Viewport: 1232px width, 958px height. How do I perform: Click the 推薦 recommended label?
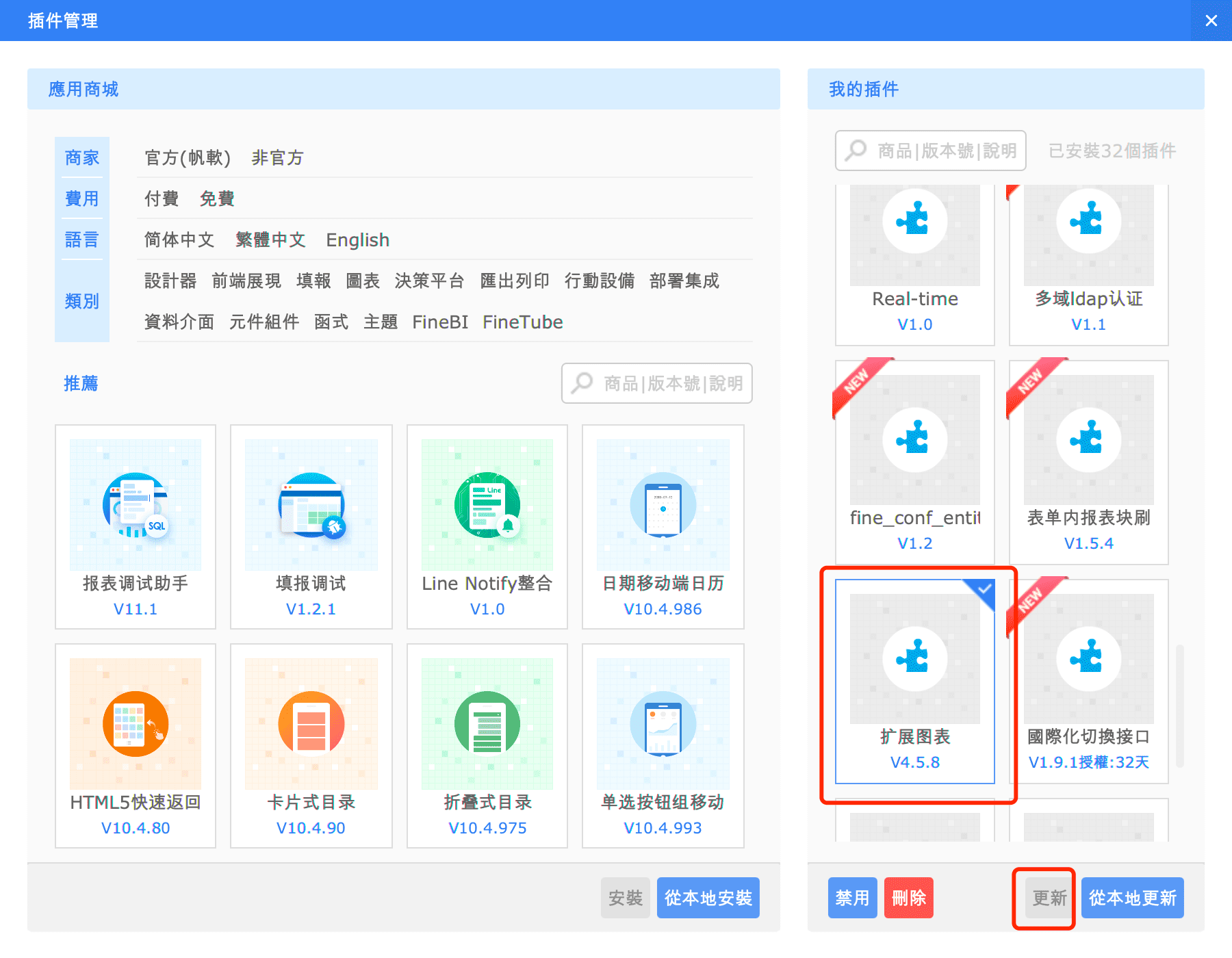[x=81, y=383]
